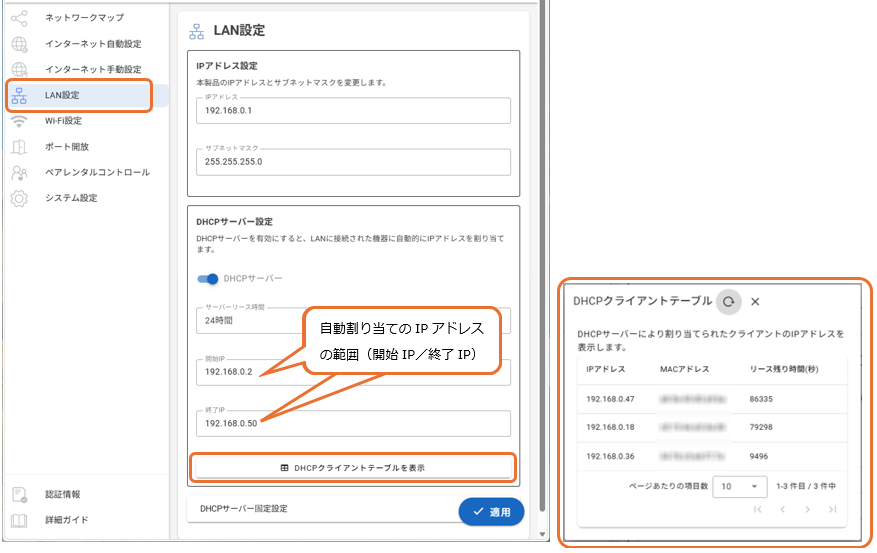This screenshot has width=877, height=553.
Task: Click the サブネットマスク input field
Action: [354, 162]
